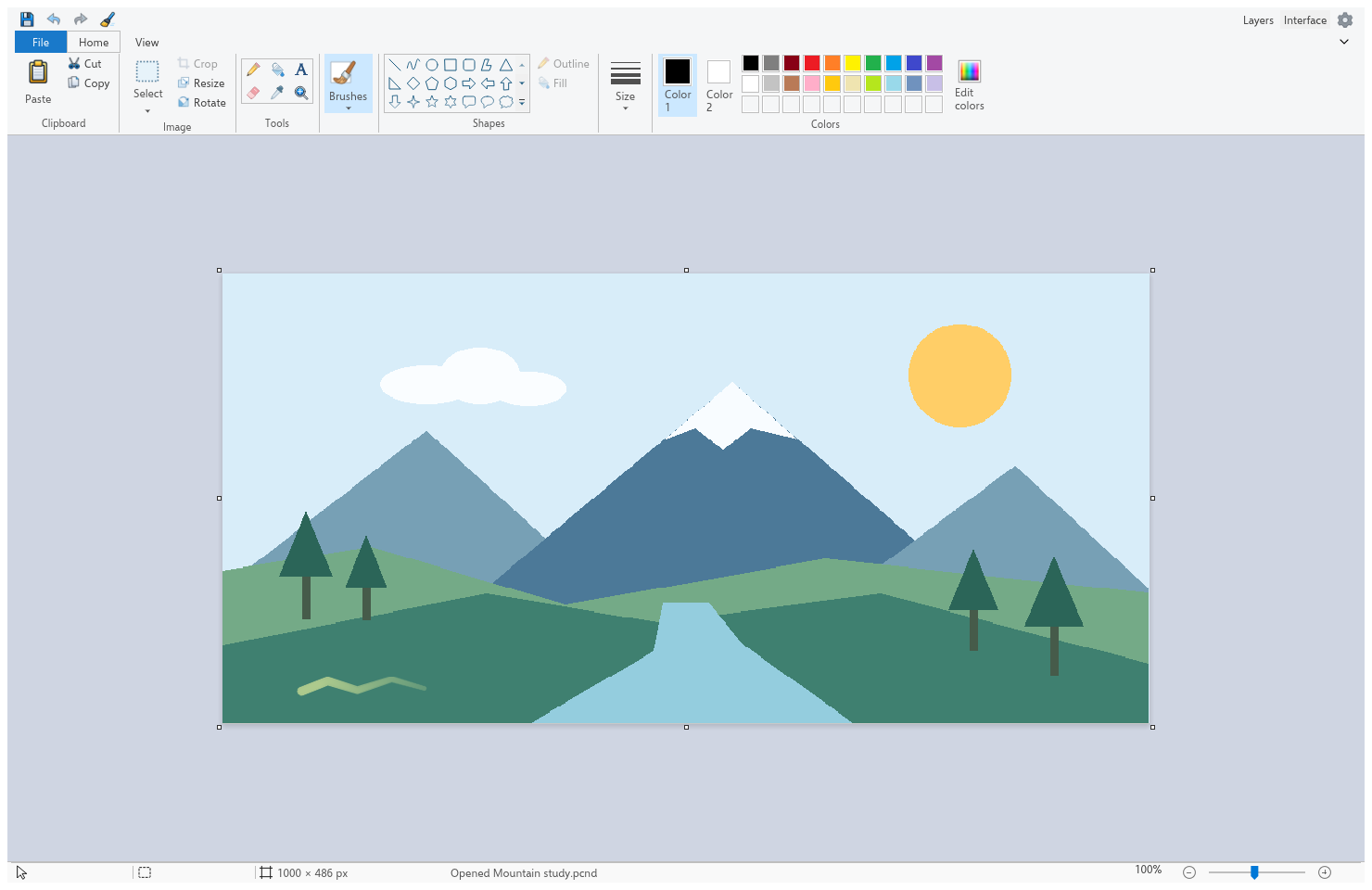Image resolution: width=1372 pixels, height=890 pixels.
Task: Select the Pentagon shape
Action: coord(432,83)
